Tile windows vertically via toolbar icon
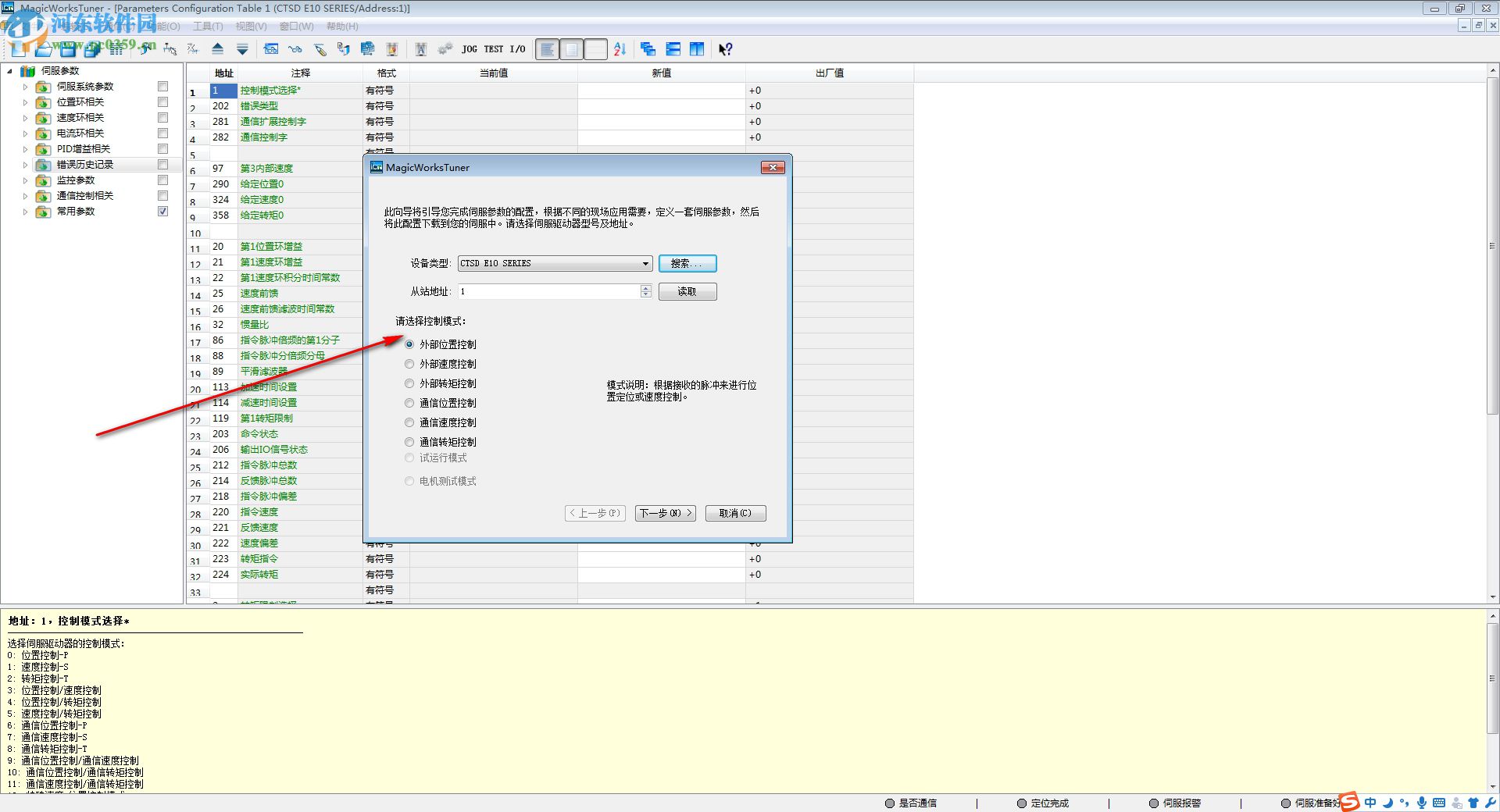Viewport: 1500px width, 812px height. tap(697, 49)
